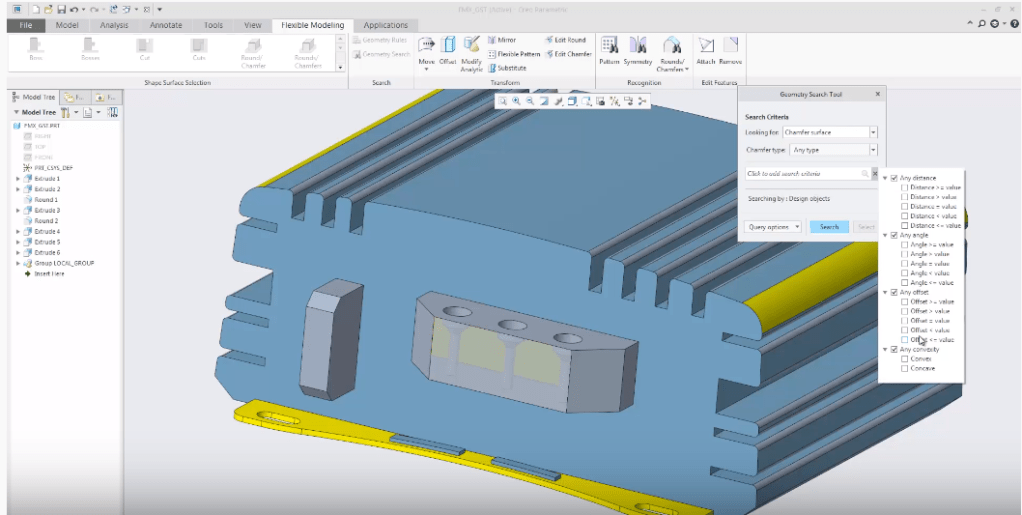This screenshot has width=1022, height=515.
Task: Click the Remove feature icon
Action: [731, 48]
